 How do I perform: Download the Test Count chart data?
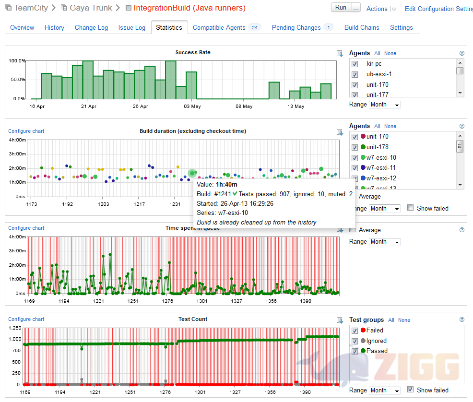tap(340, 320)
